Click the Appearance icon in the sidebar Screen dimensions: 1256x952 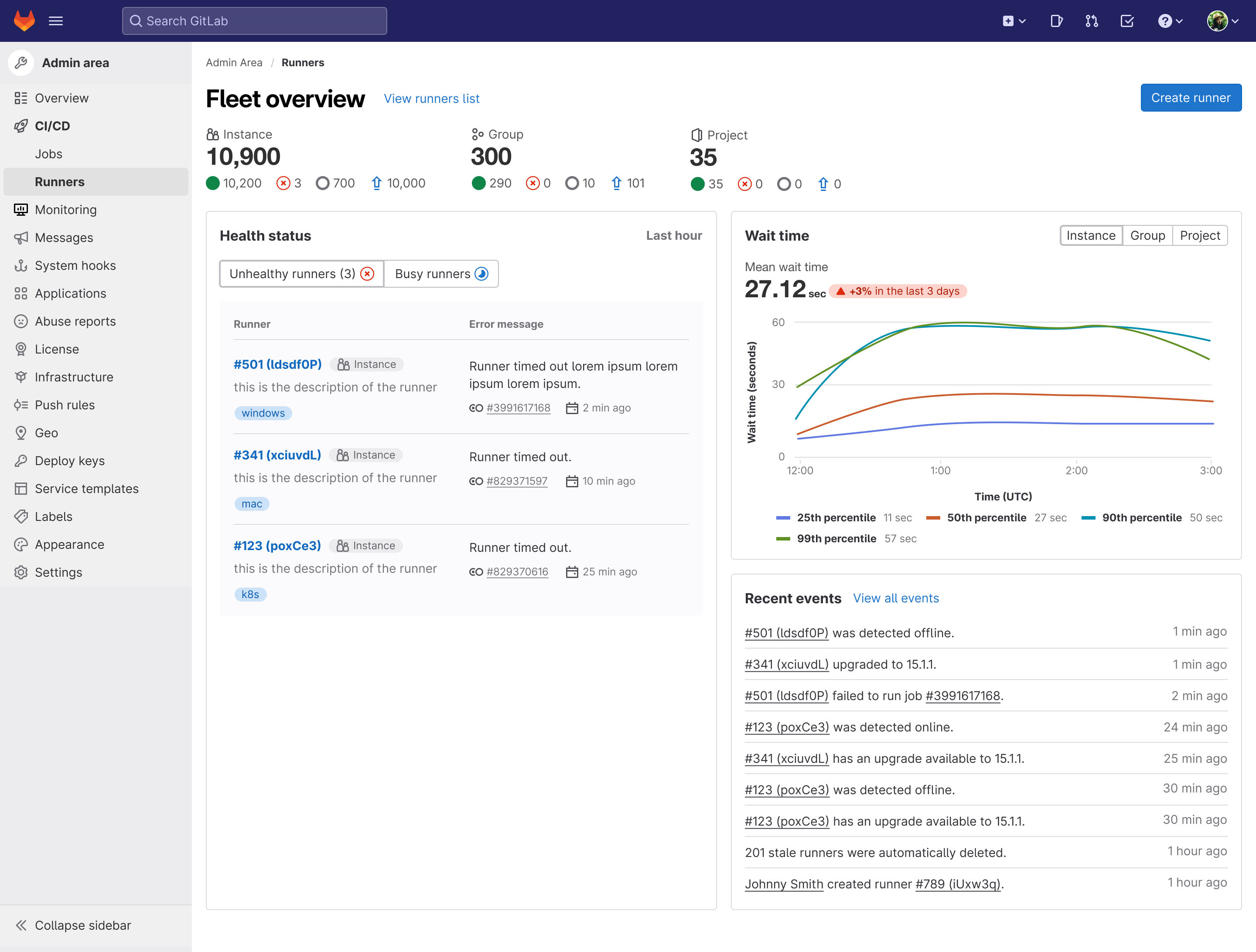click(21, 544)
